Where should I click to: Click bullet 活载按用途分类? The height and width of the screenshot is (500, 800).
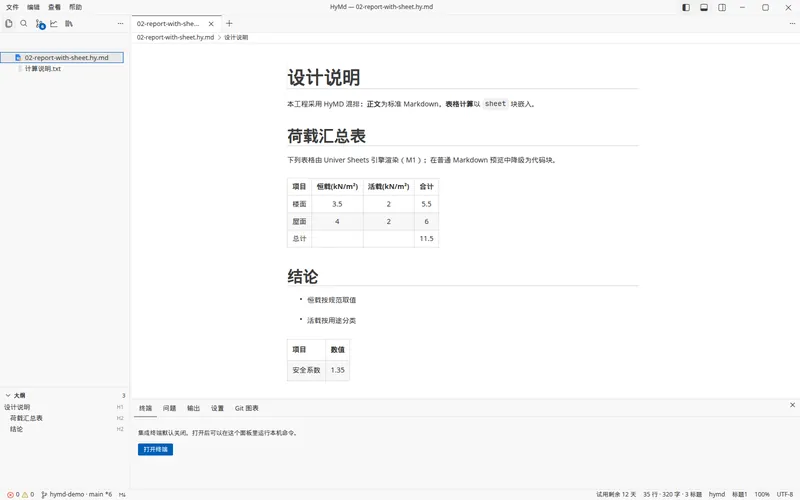[x=332, y=320]
